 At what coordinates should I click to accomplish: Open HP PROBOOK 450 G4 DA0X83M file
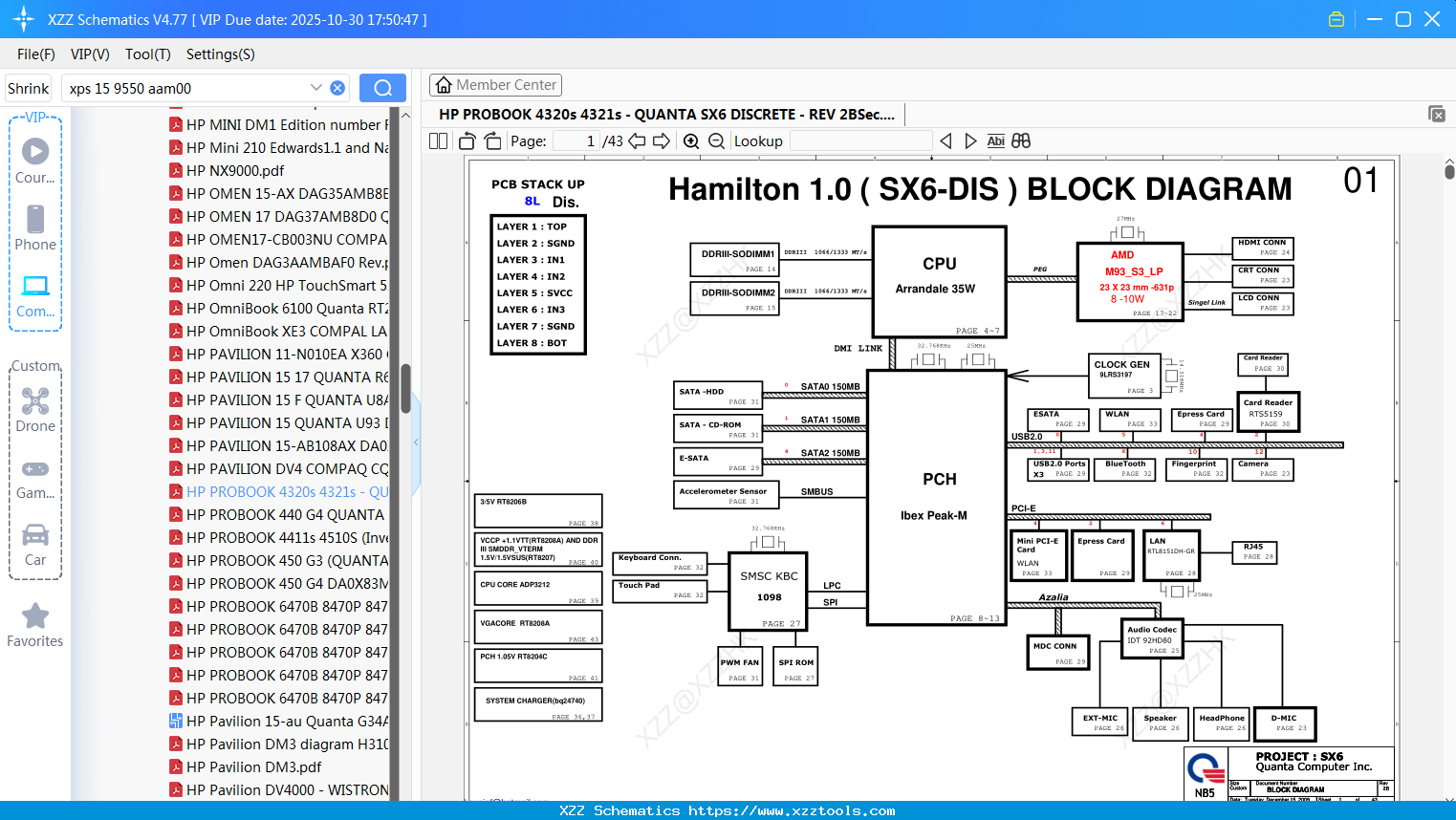coord(278,583)
